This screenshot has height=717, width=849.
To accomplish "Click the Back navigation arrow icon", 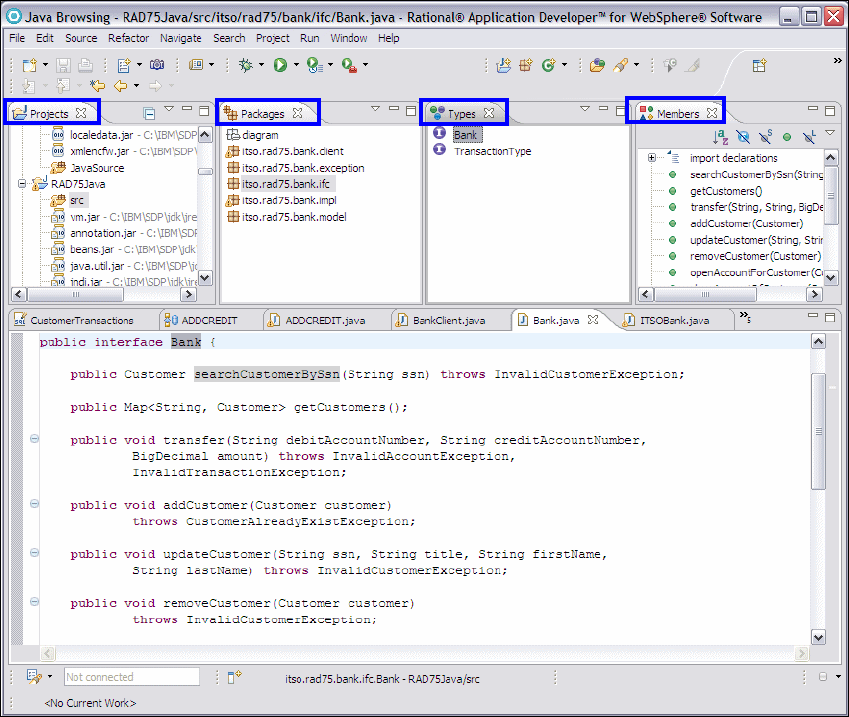I will 120,87.
